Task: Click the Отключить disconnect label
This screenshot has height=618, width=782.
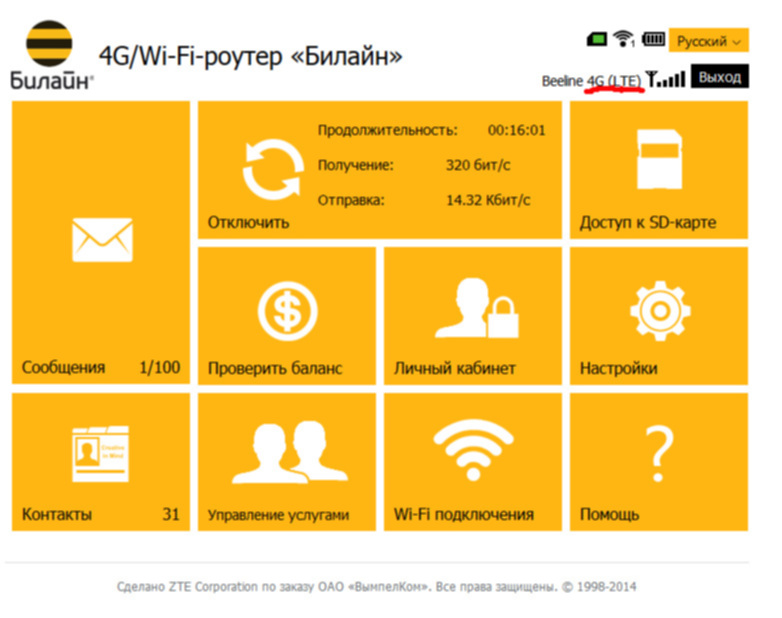Action: coord(248,222)
